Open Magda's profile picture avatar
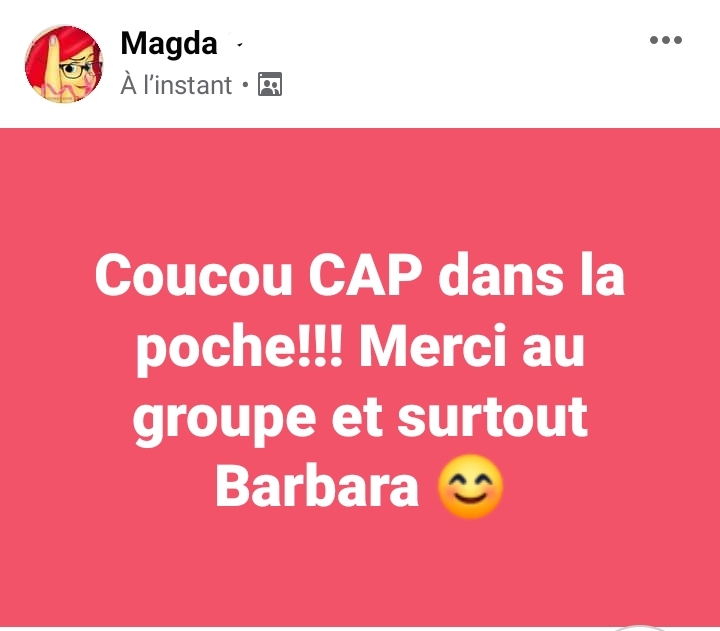Viewport: 720px width, 631px height. pos(64,64)
